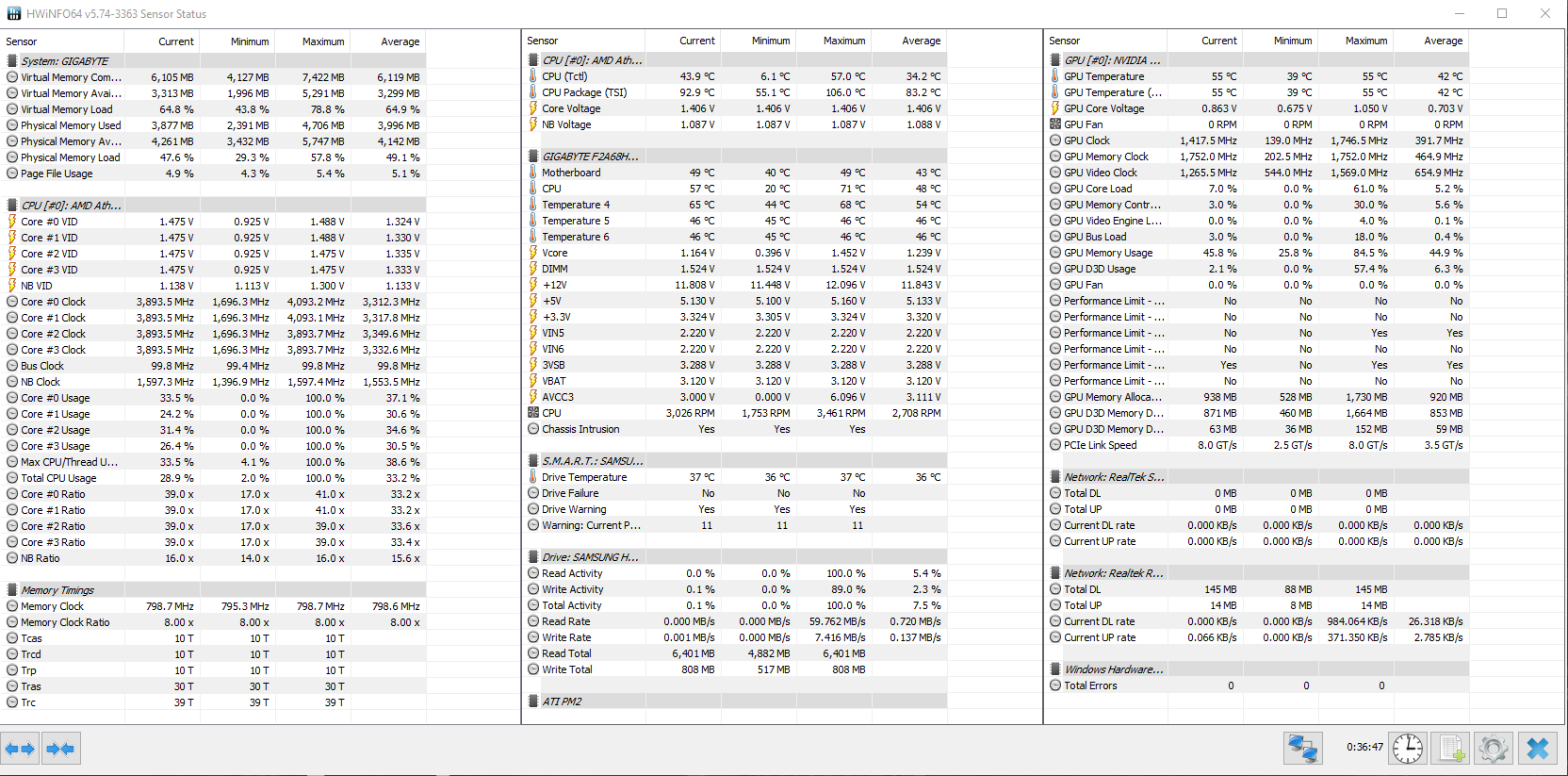Reset min/max values with the clock icon
The image size is (1568, 776).
(1408, 749)
